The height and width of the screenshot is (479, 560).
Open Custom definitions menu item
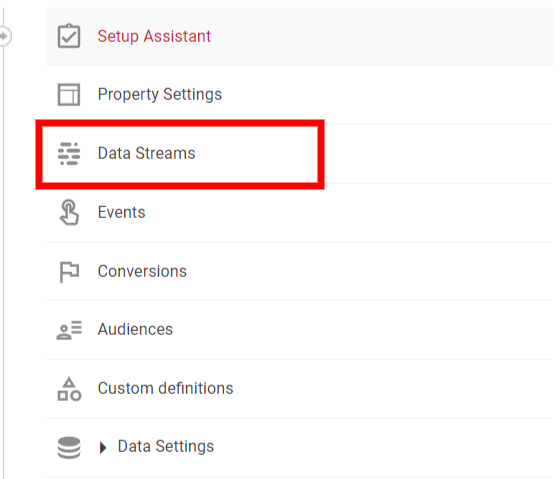coord(299,389)
